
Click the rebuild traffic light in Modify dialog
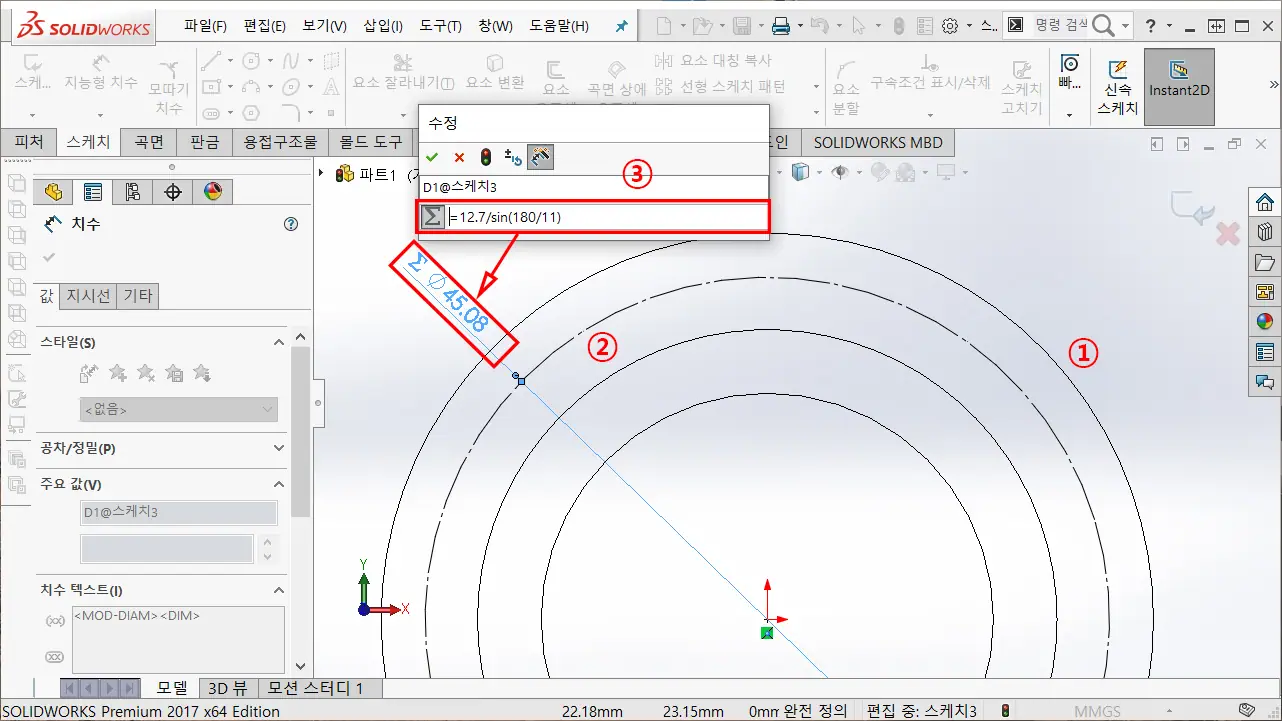pos(486,157)
